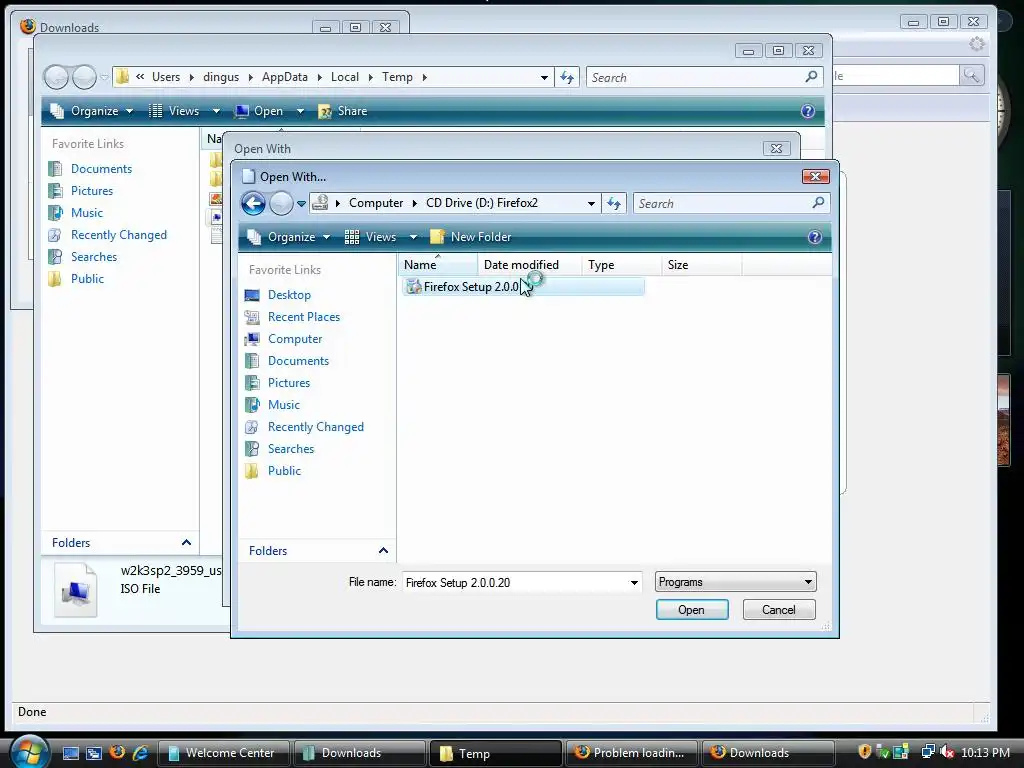Click the Back arrow in Open With dialog

[x=253, y=204]
